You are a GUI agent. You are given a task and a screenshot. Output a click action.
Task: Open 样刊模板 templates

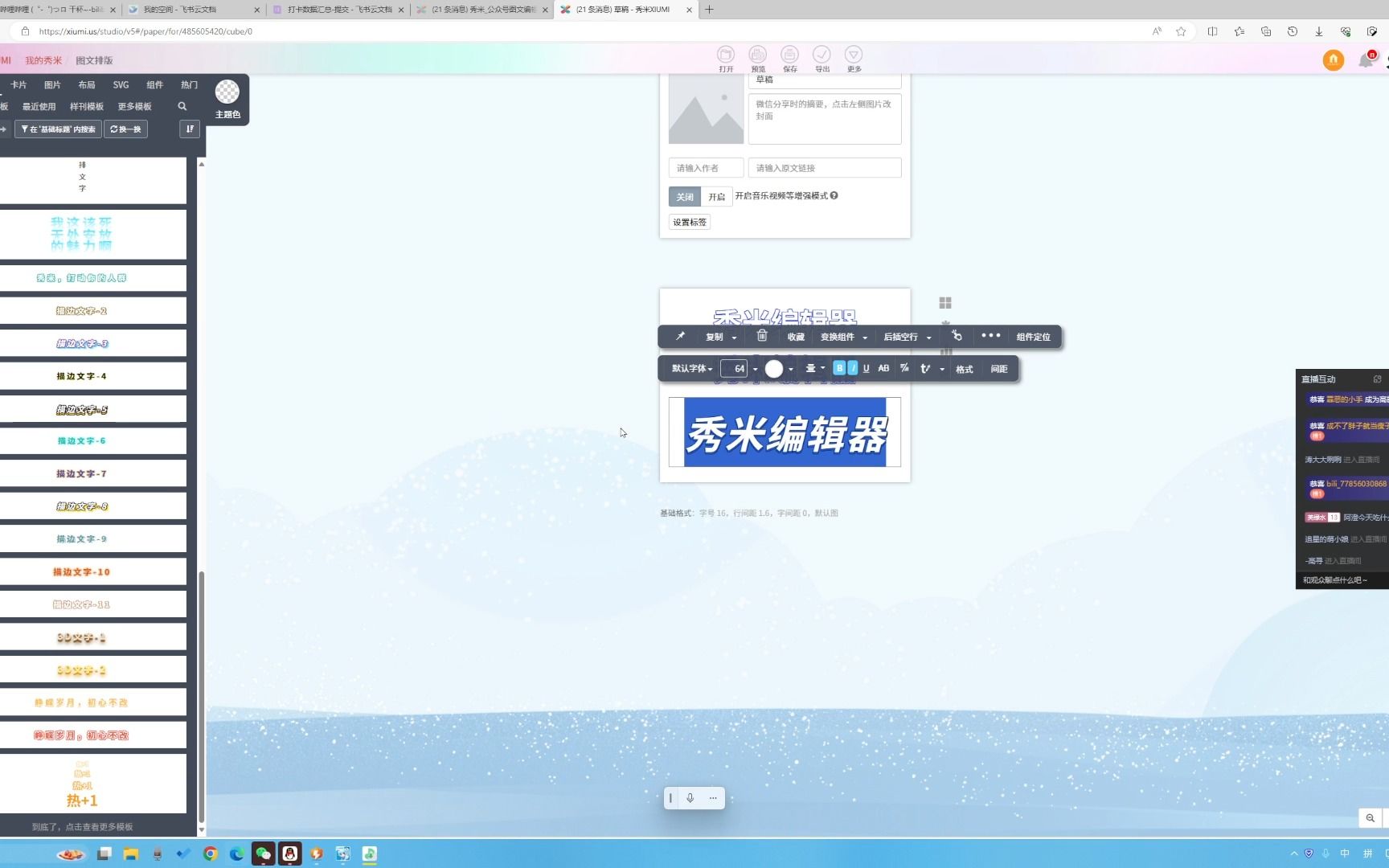pos(87,106)
